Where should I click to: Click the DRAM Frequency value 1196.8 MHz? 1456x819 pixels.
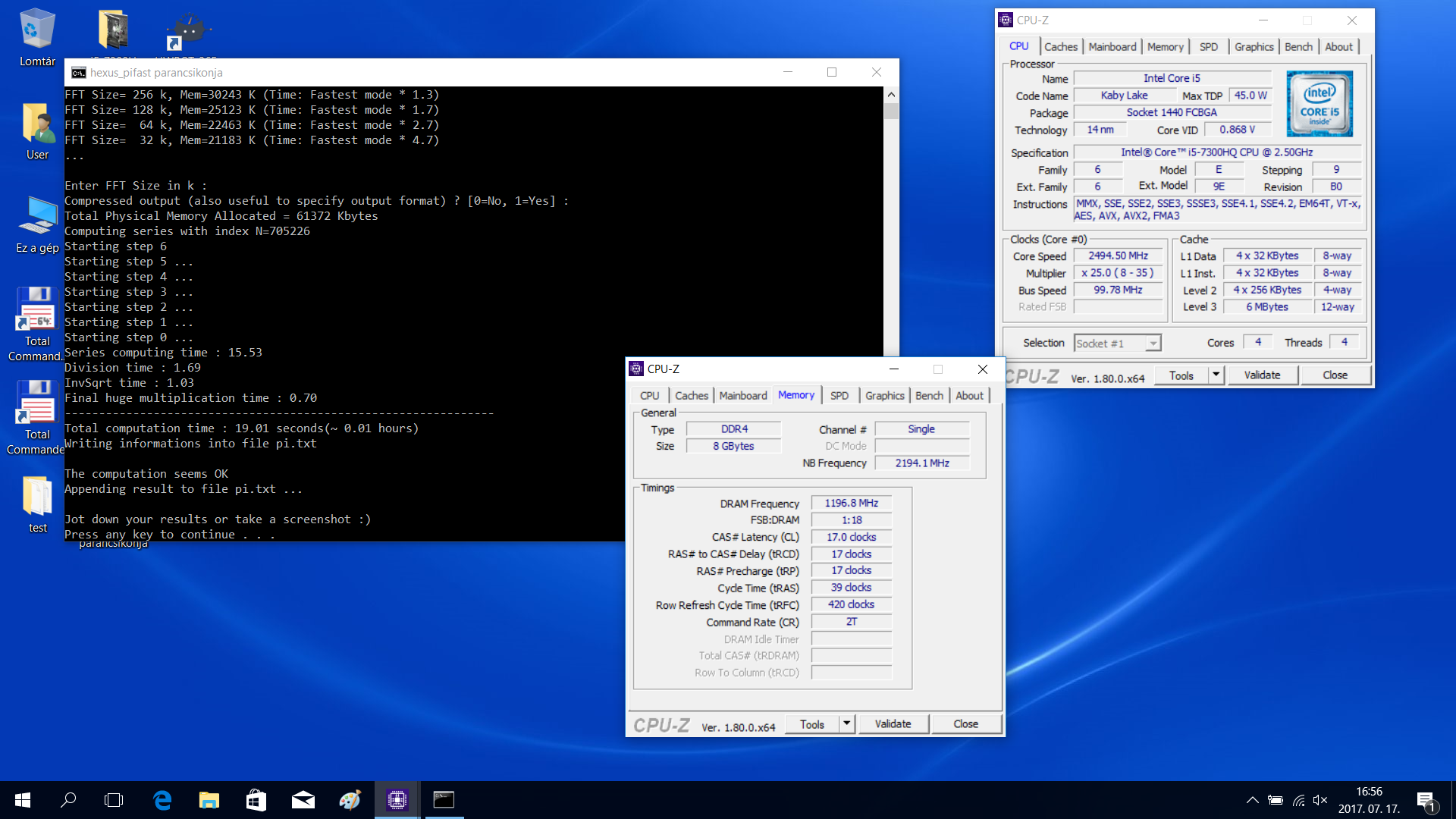click(x=851, y=504)
